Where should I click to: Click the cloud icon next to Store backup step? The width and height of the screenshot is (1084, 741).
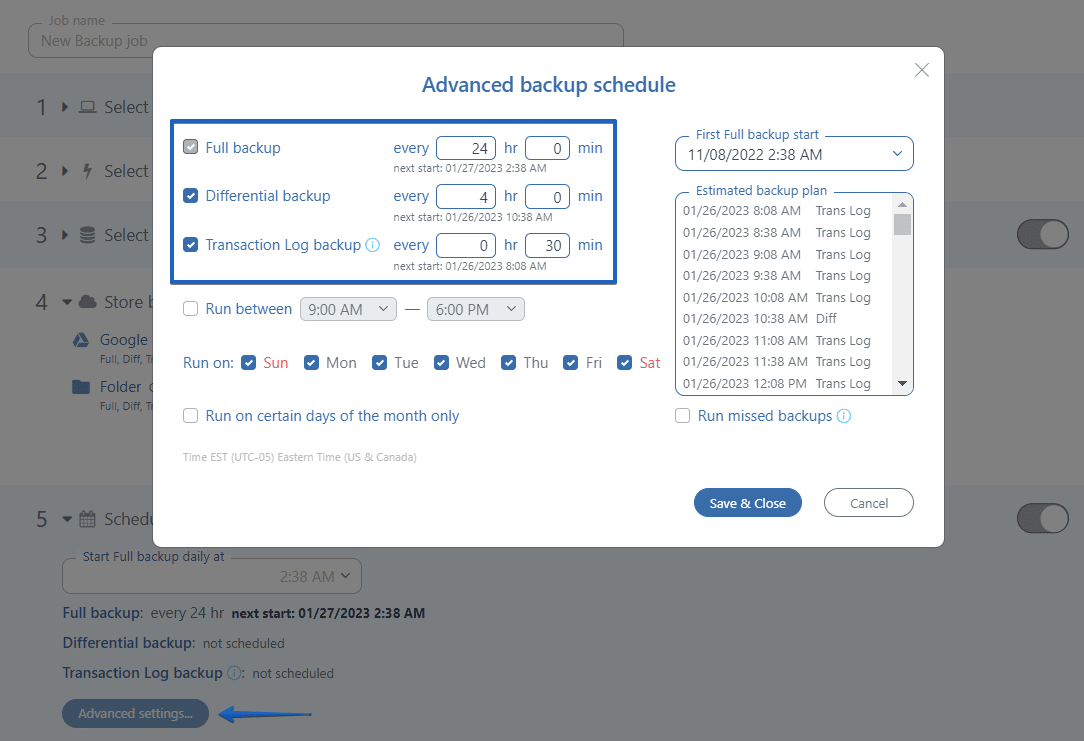(86, 301)
